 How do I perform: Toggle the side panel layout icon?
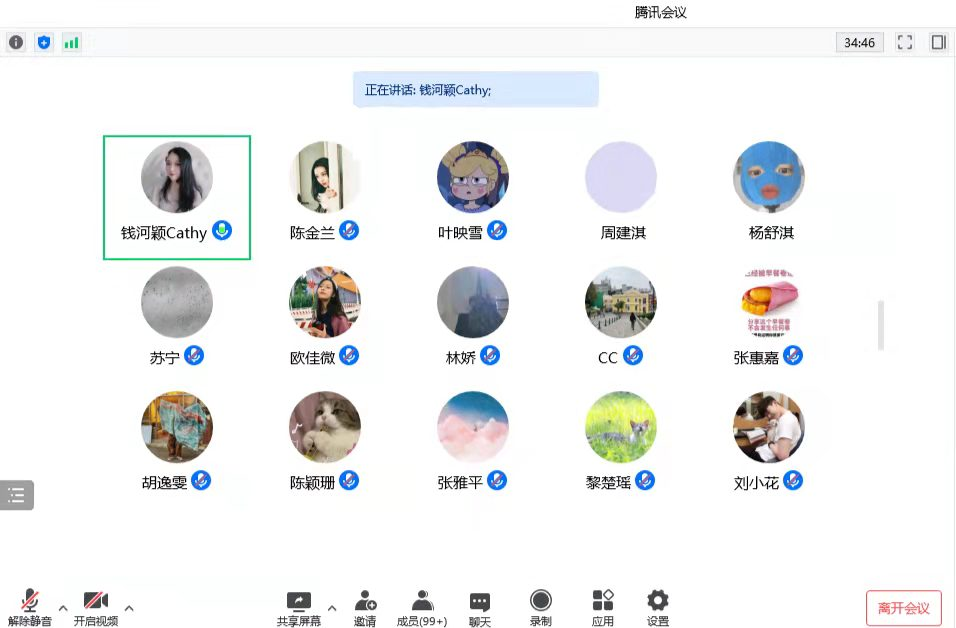tap(938, 42)
